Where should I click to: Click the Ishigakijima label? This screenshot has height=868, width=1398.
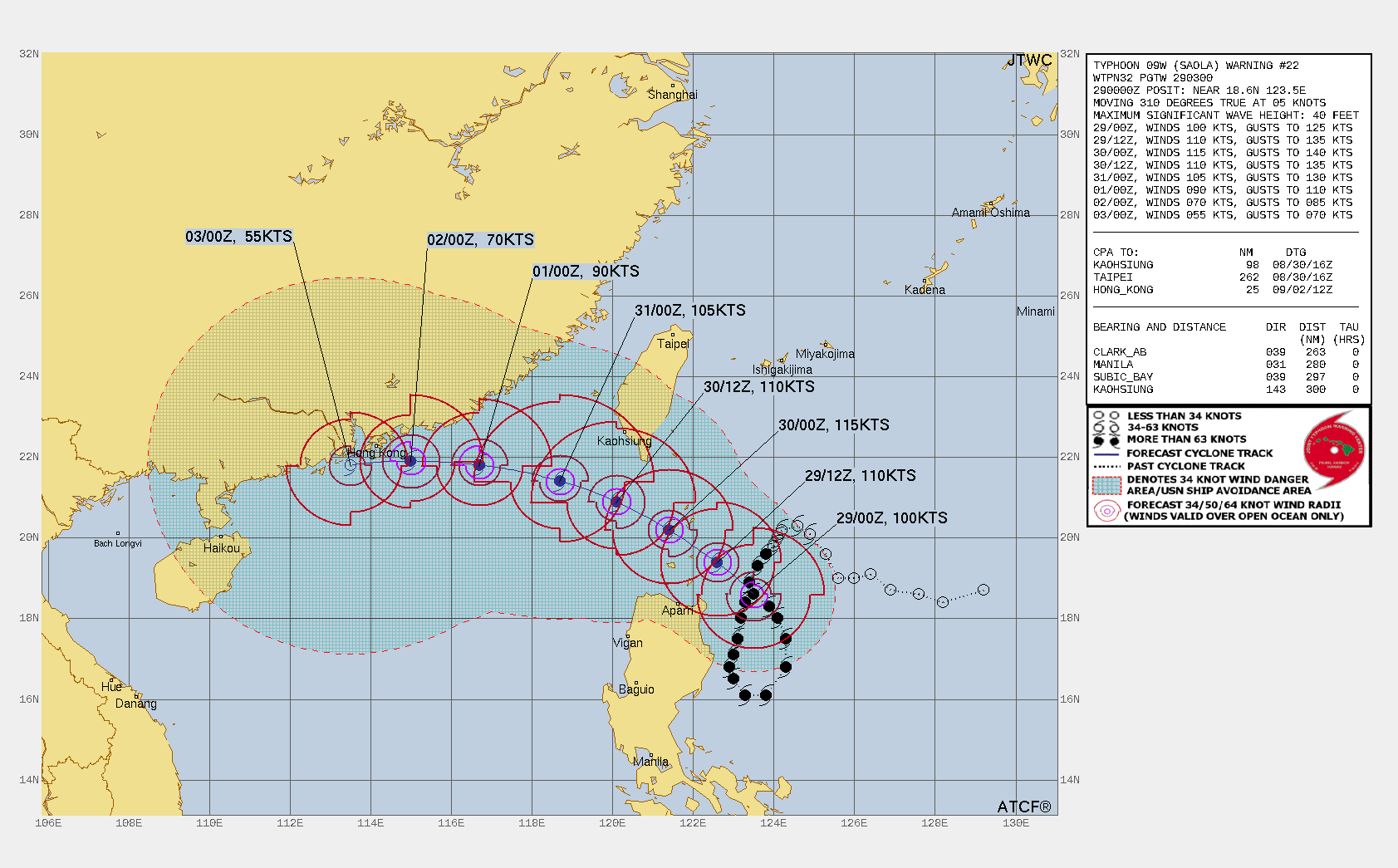pos(782,370)
